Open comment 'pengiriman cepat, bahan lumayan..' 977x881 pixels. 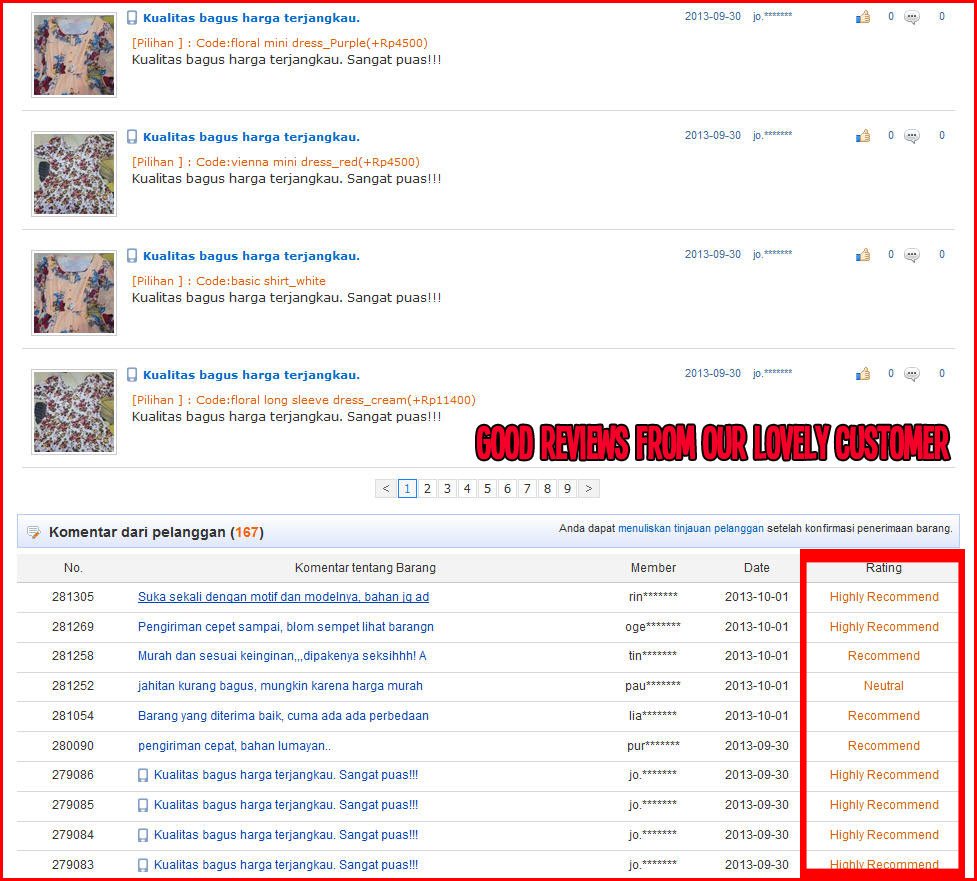tap(234, 746)
